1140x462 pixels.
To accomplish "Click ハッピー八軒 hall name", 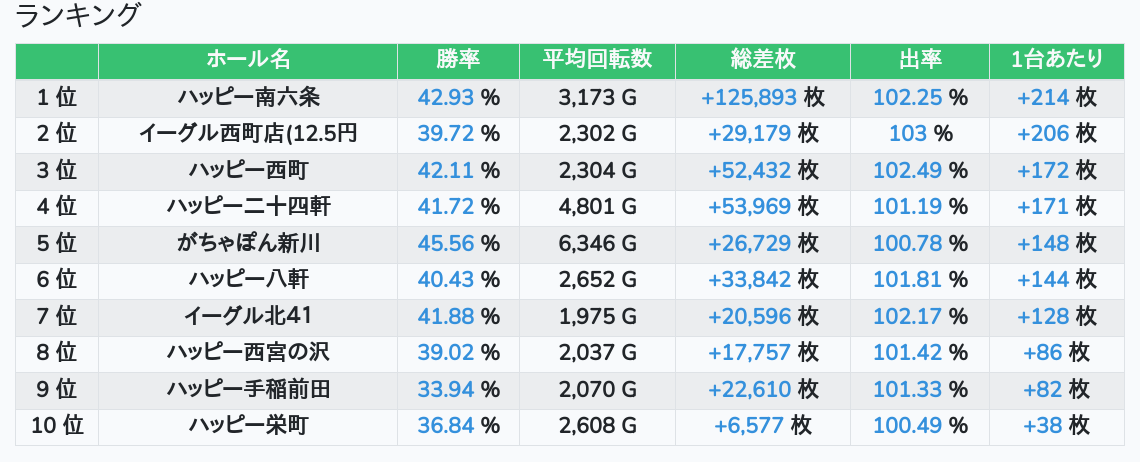I will coord(248,280).
